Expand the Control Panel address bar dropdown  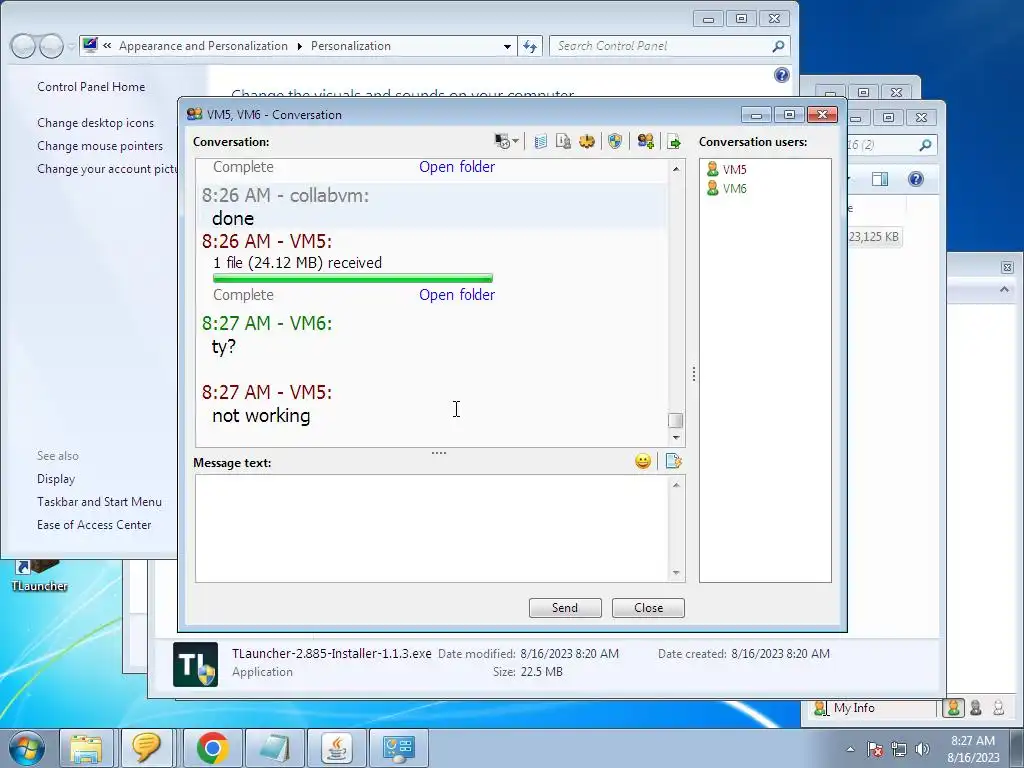coord(507,46)
